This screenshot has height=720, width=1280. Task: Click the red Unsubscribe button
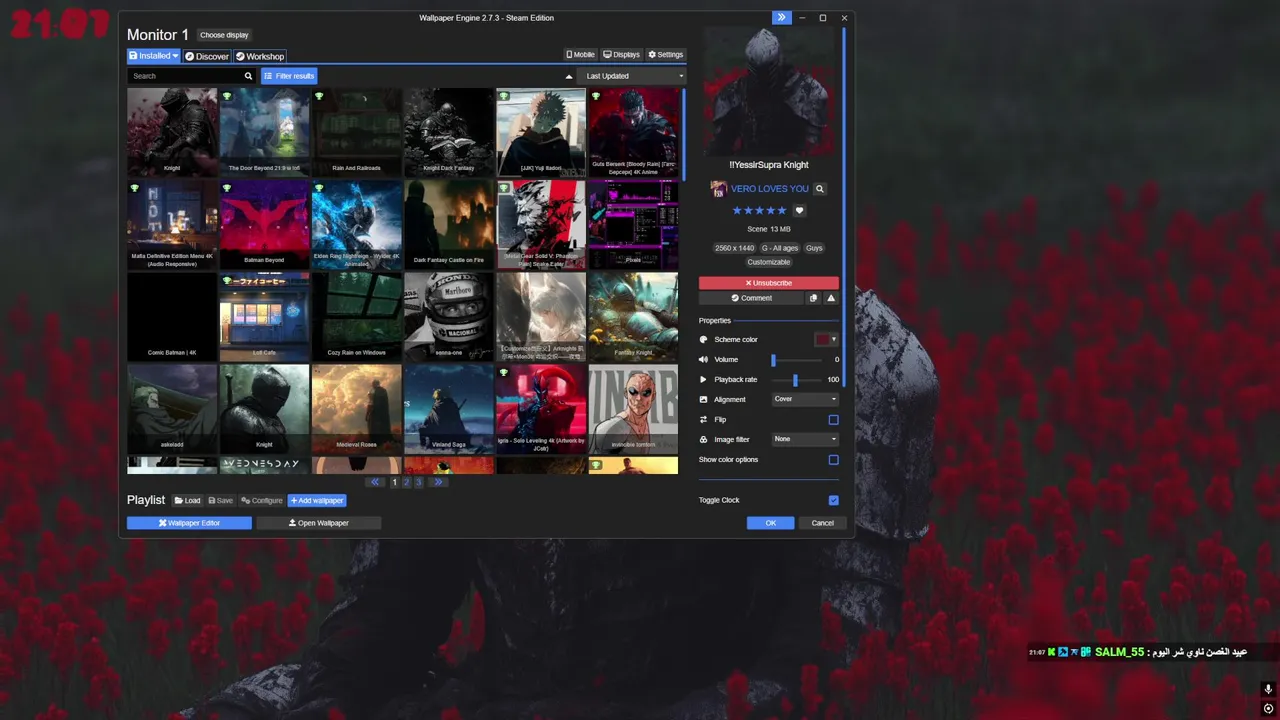click(x=768, y=283)
